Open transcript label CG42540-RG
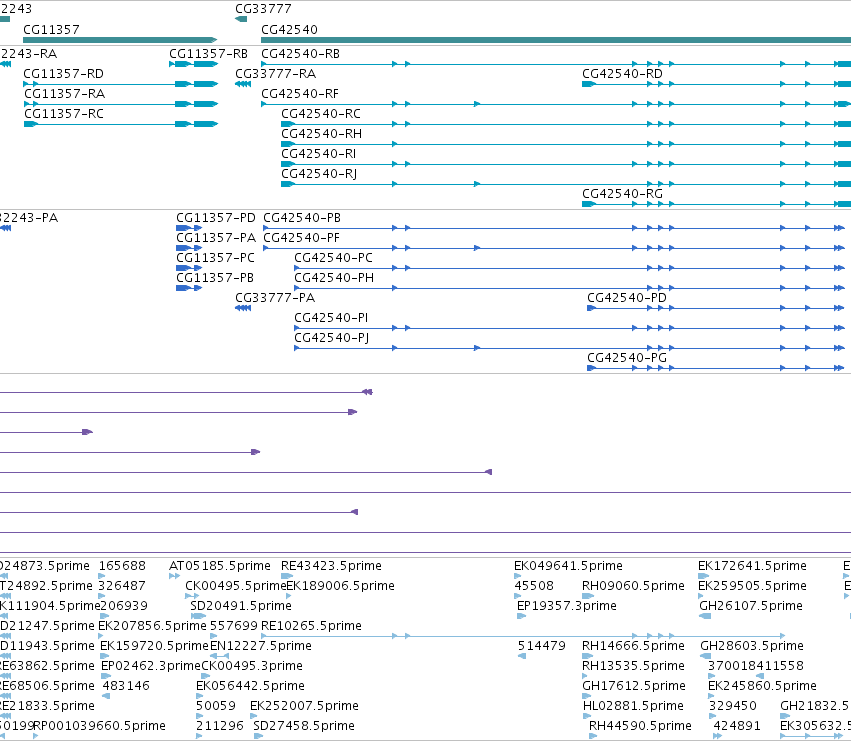The height and width of the screenshot is (741, 851). [x=622, y=194]
